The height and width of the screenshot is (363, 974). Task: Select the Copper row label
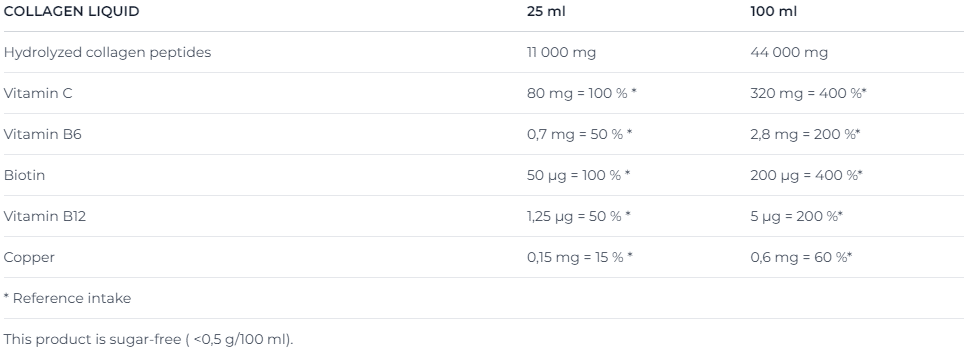tap(29, 257)
